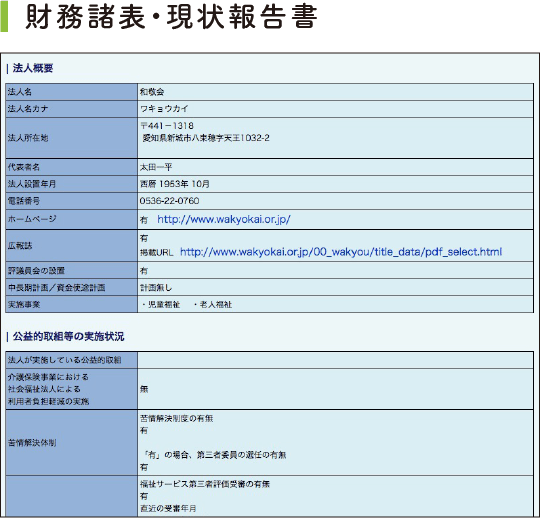This screenshot has height=518, width=540.
Task: Select the 法人設置年月 label cell
Action: click(x=72, y=184)
